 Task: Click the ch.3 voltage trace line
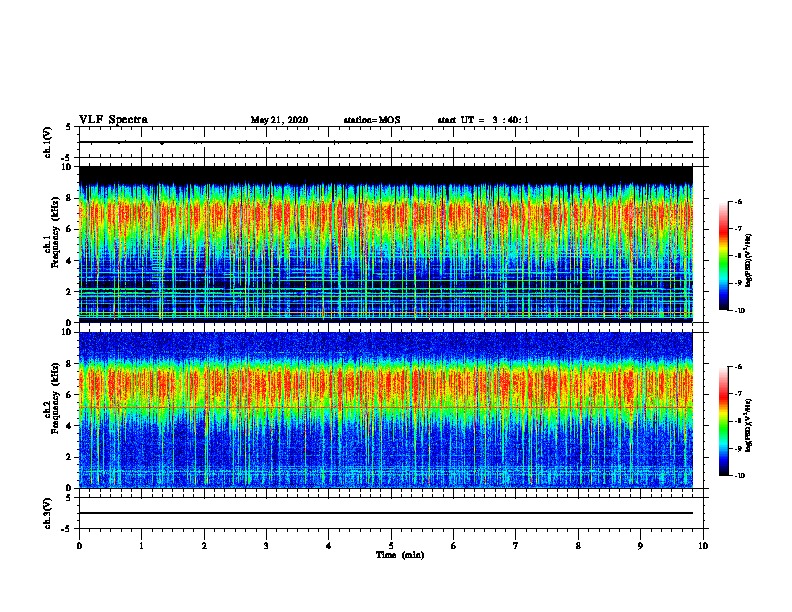click(x=386, y=513)
